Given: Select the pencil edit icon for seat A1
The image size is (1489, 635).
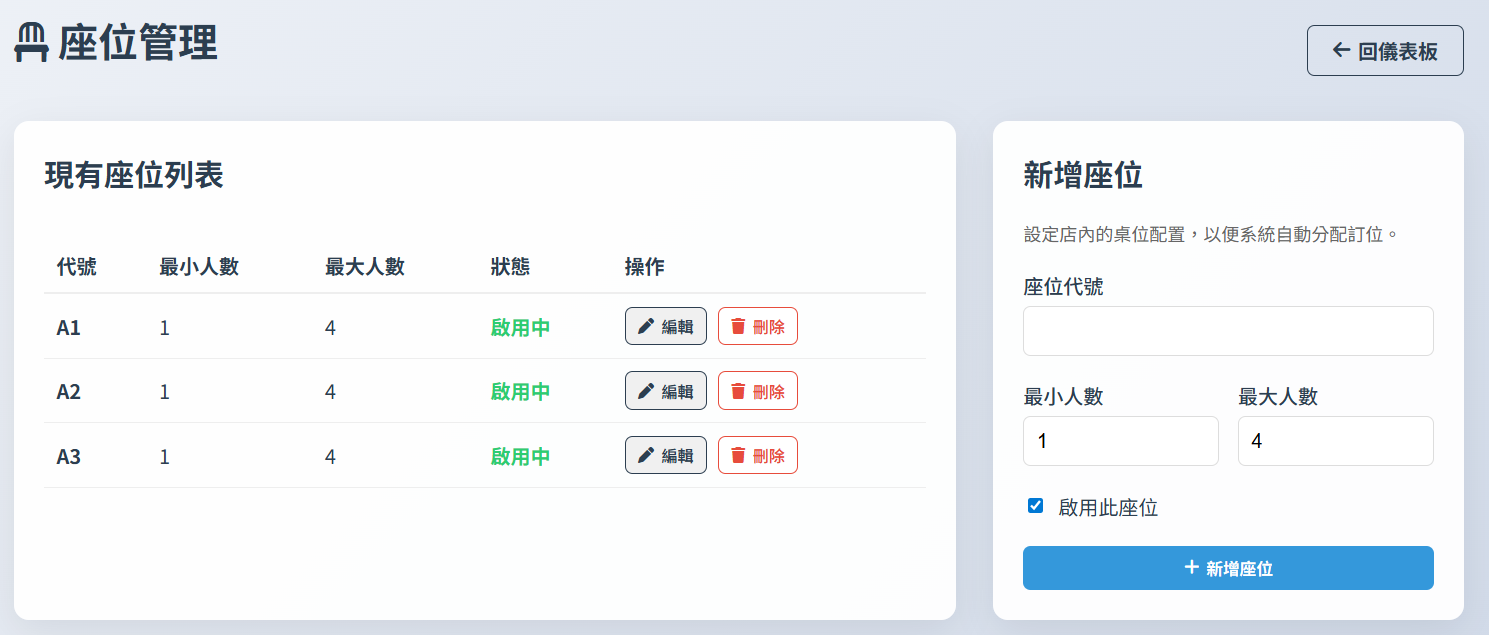Looking at the screenshot, I should tap(646, 325).
